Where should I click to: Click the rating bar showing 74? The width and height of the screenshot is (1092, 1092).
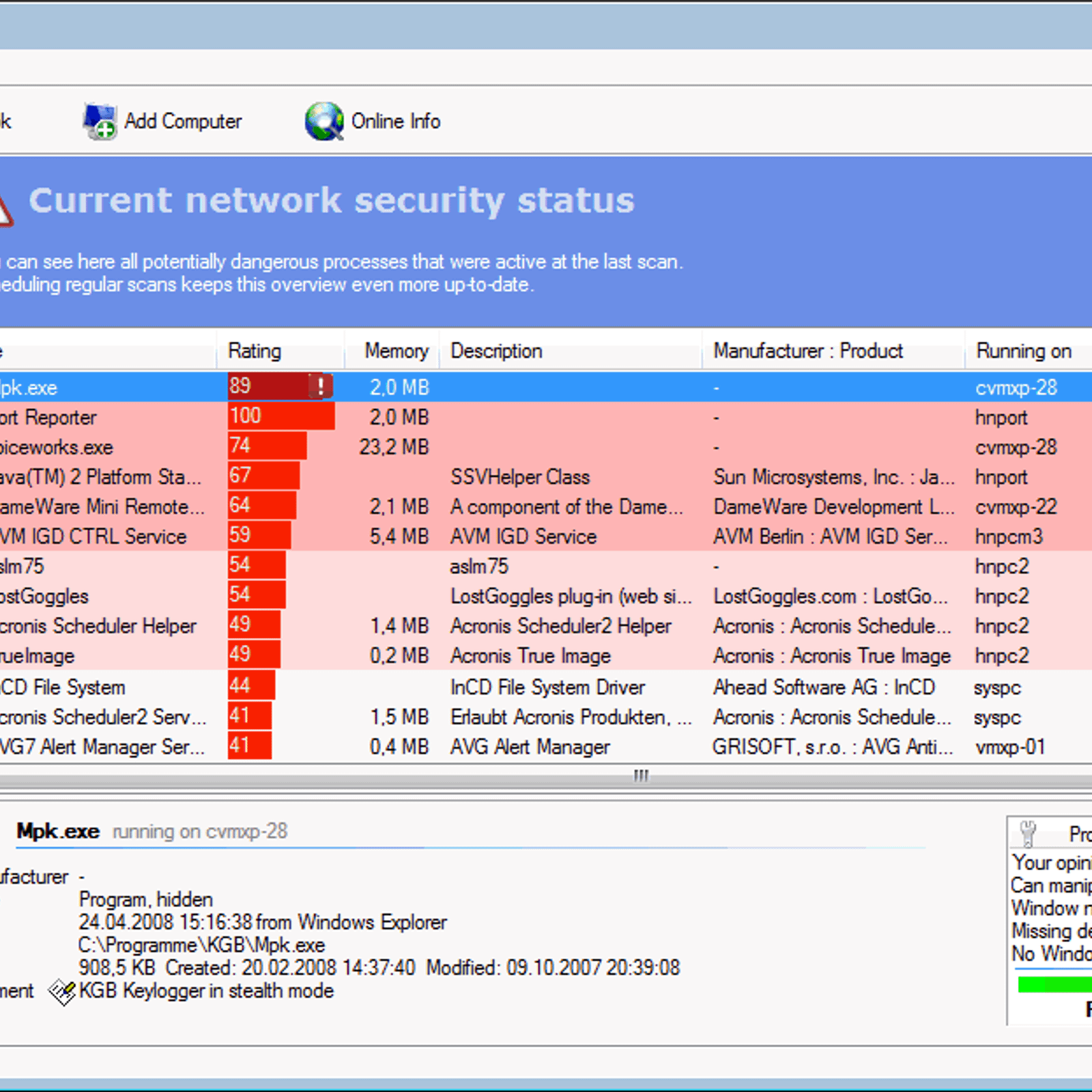click(267, 446)
